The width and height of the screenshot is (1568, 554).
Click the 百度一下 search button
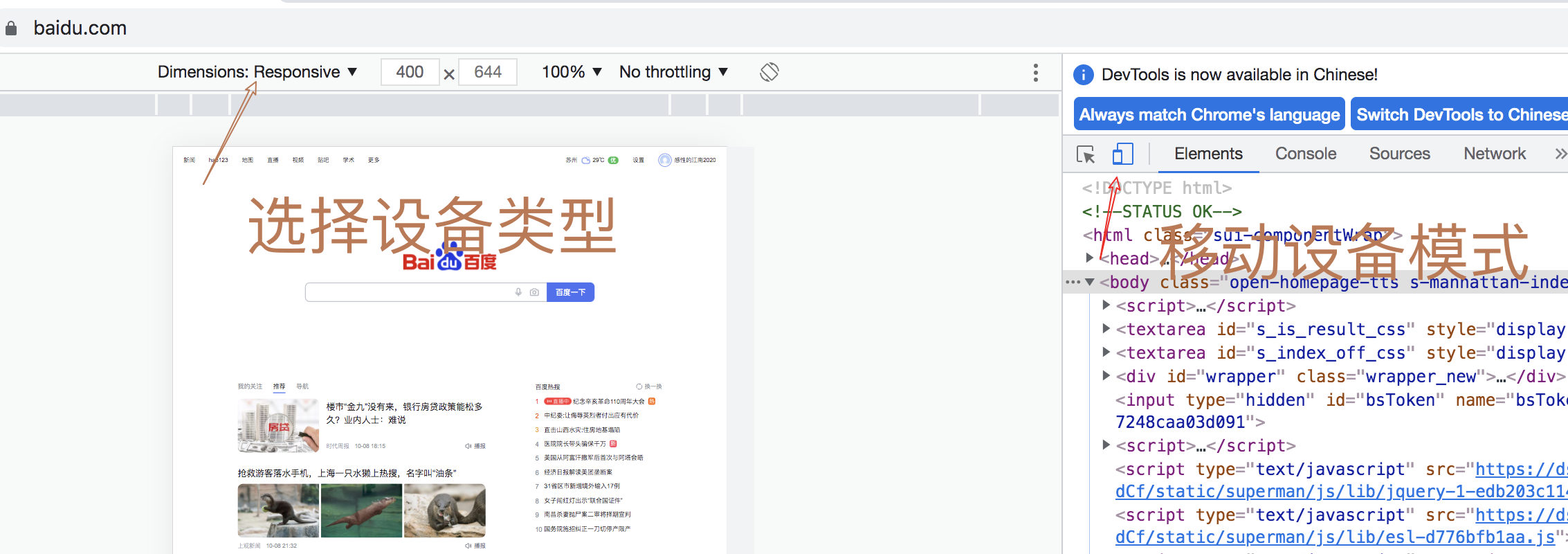(x=571, y=292)
